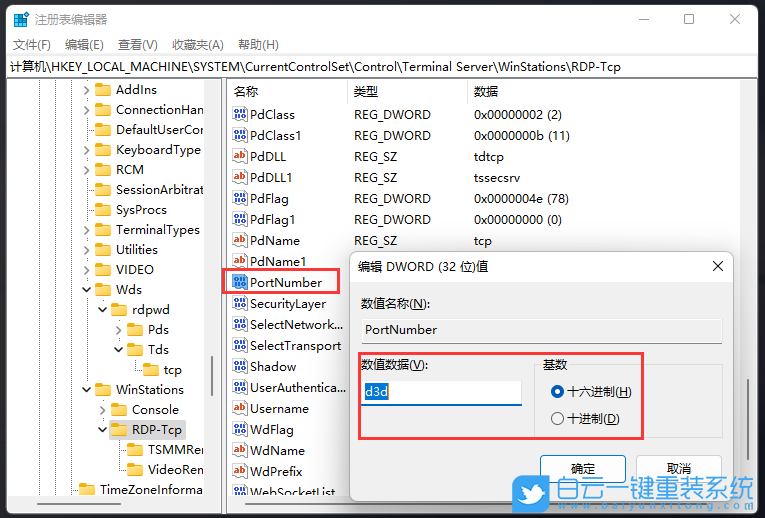
Task: Open the 编辑(E) menu
Action: [x=84, y=45]
